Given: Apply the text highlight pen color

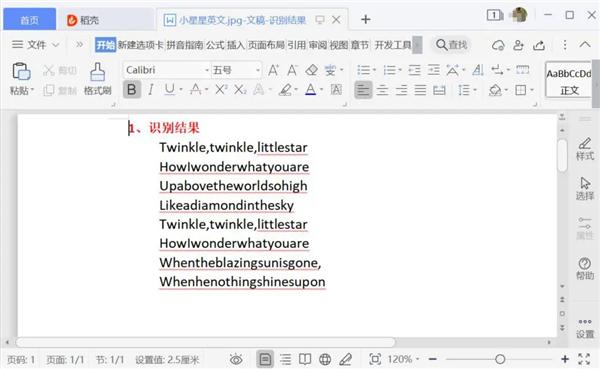Looking at the screenshot, I should tap(285, 90).
